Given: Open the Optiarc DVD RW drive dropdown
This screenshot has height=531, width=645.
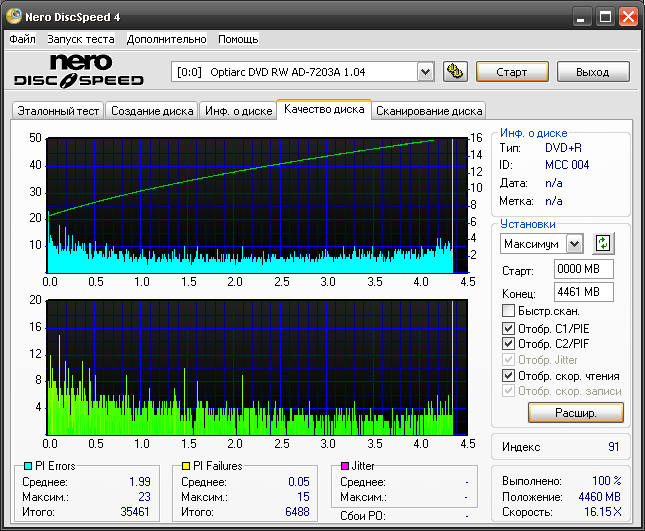Looking at the screenshot, I should tap(425, 71).
